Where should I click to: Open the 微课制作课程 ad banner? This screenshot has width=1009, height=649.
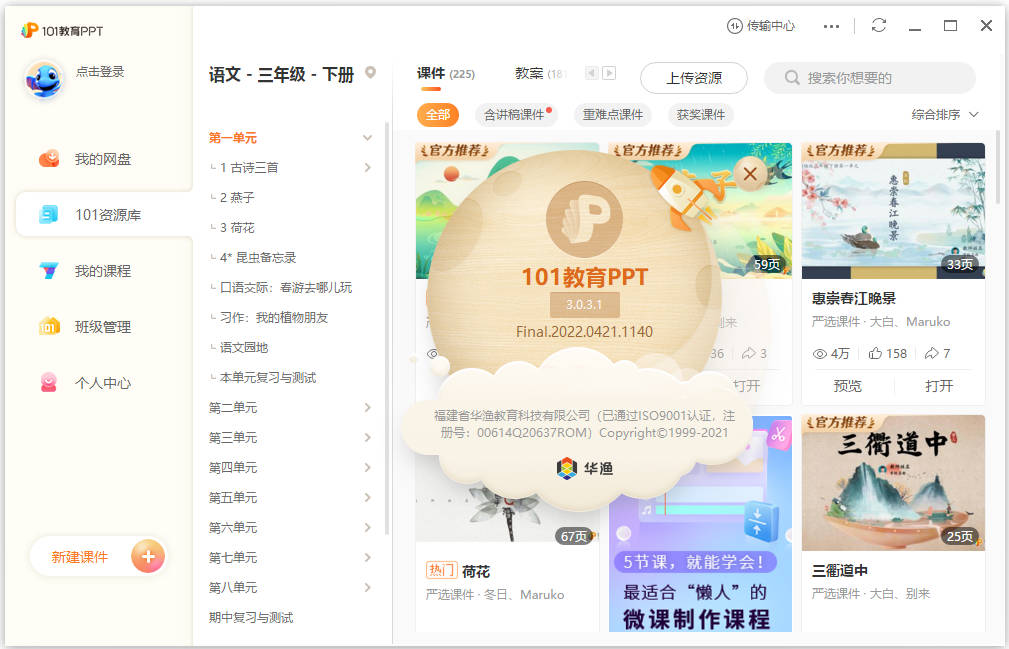click(700, 524)
